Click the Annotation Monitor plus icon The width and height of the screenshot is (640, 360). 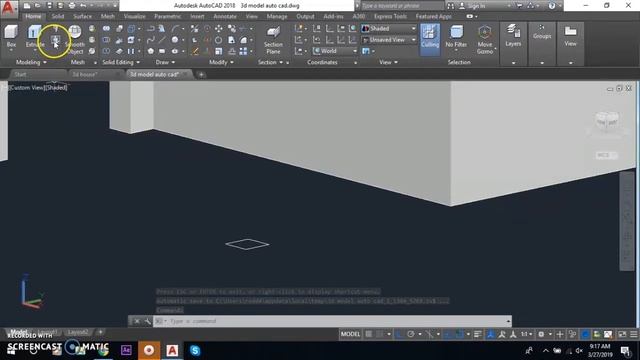point(560,334)
